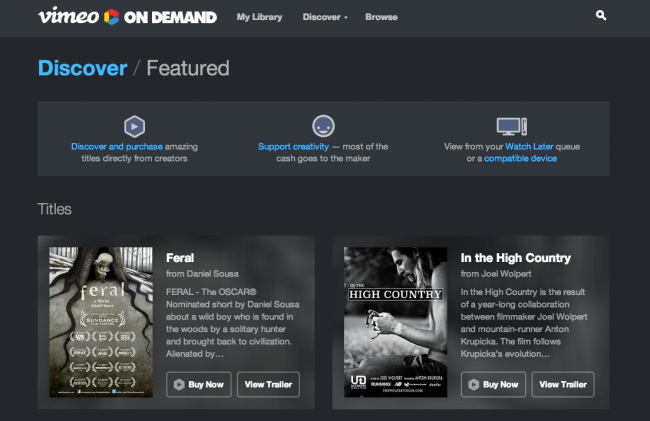This screenshot has height=421, width=650.
Task: Follow the Support creativity link
Action: click(293, 146)
